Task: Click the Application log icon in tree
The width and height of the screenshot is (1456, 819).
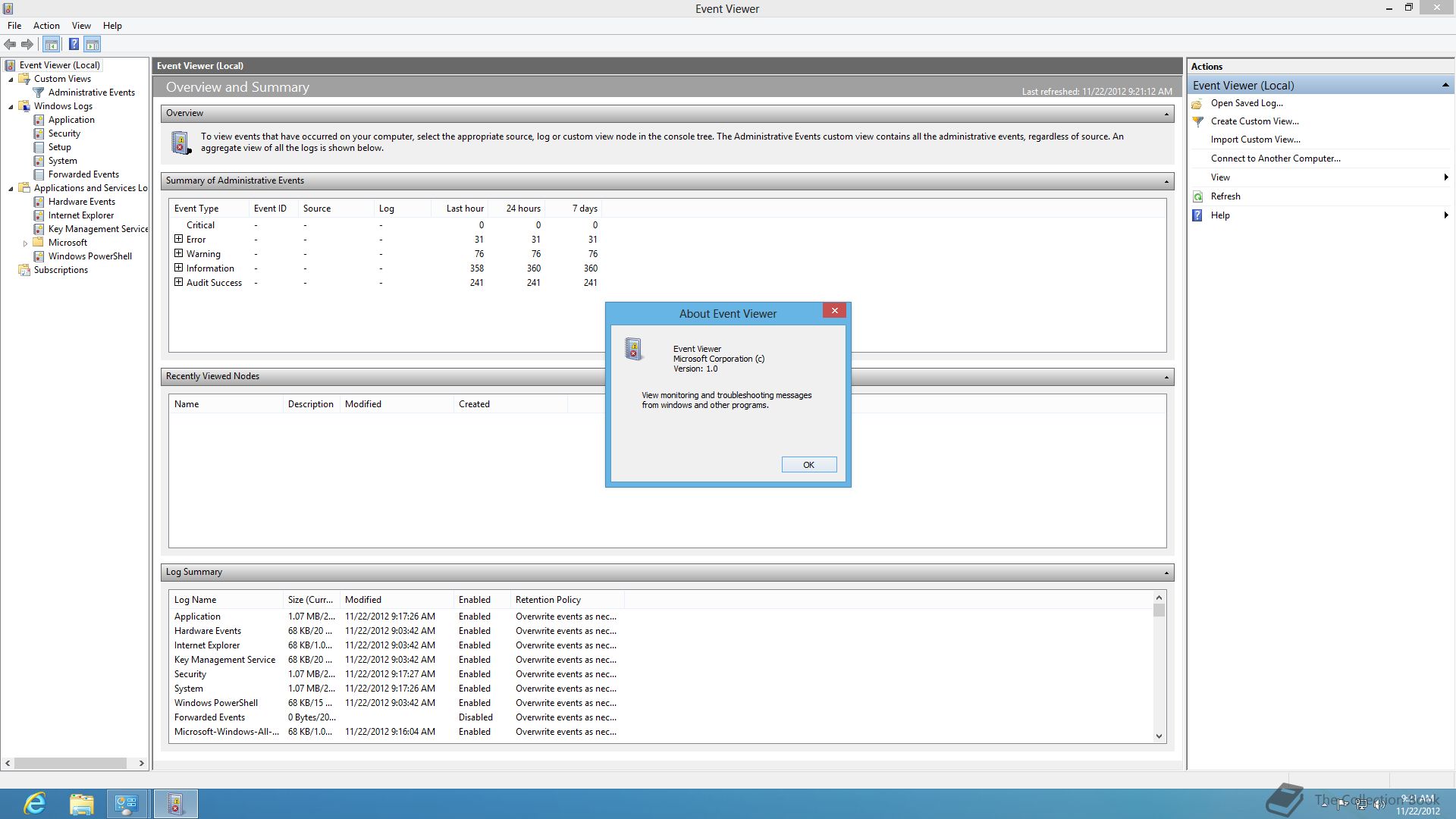Action: point(39,120)
